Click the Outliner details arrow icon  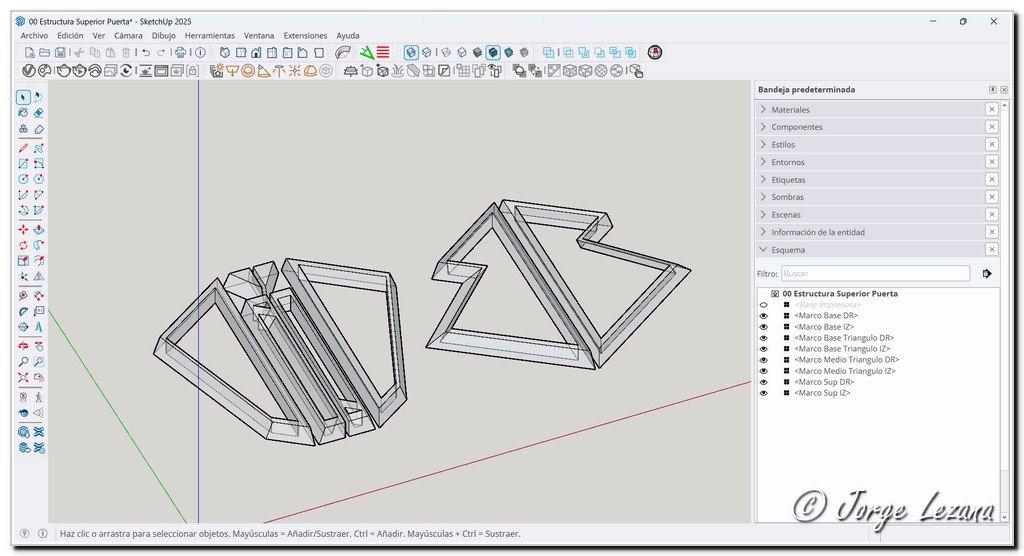point(987,273)
